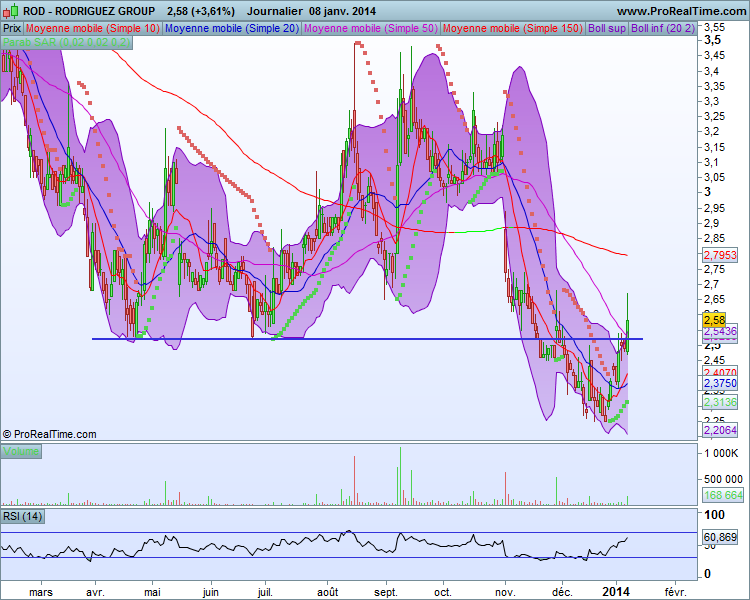Open Parab SAR (0.02 0.02 0.2) label
This screenshot has height=600, width=750.
pos(66,42)
